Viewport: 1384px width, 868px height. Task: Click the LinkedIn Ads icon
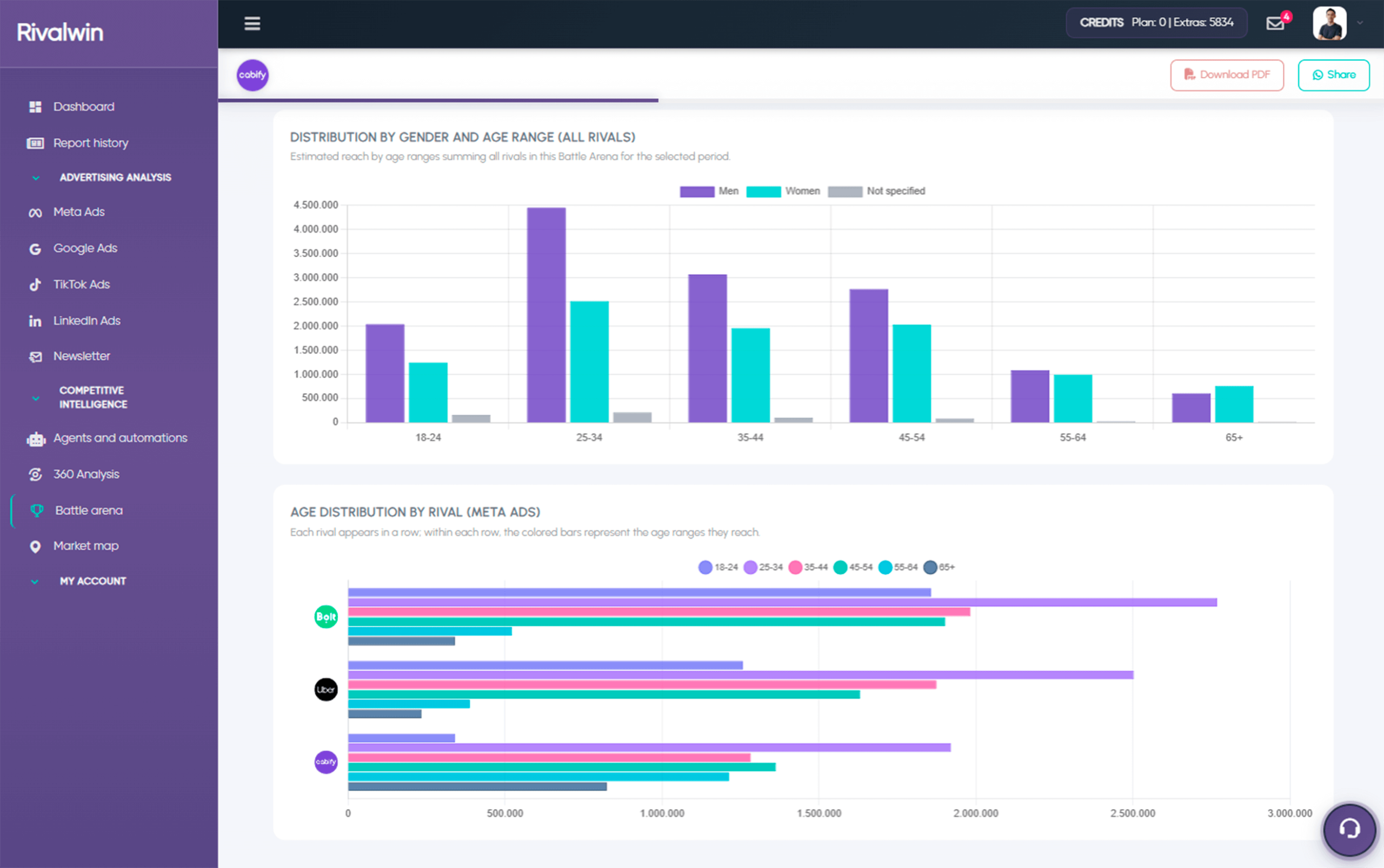[x=35, y=321]
